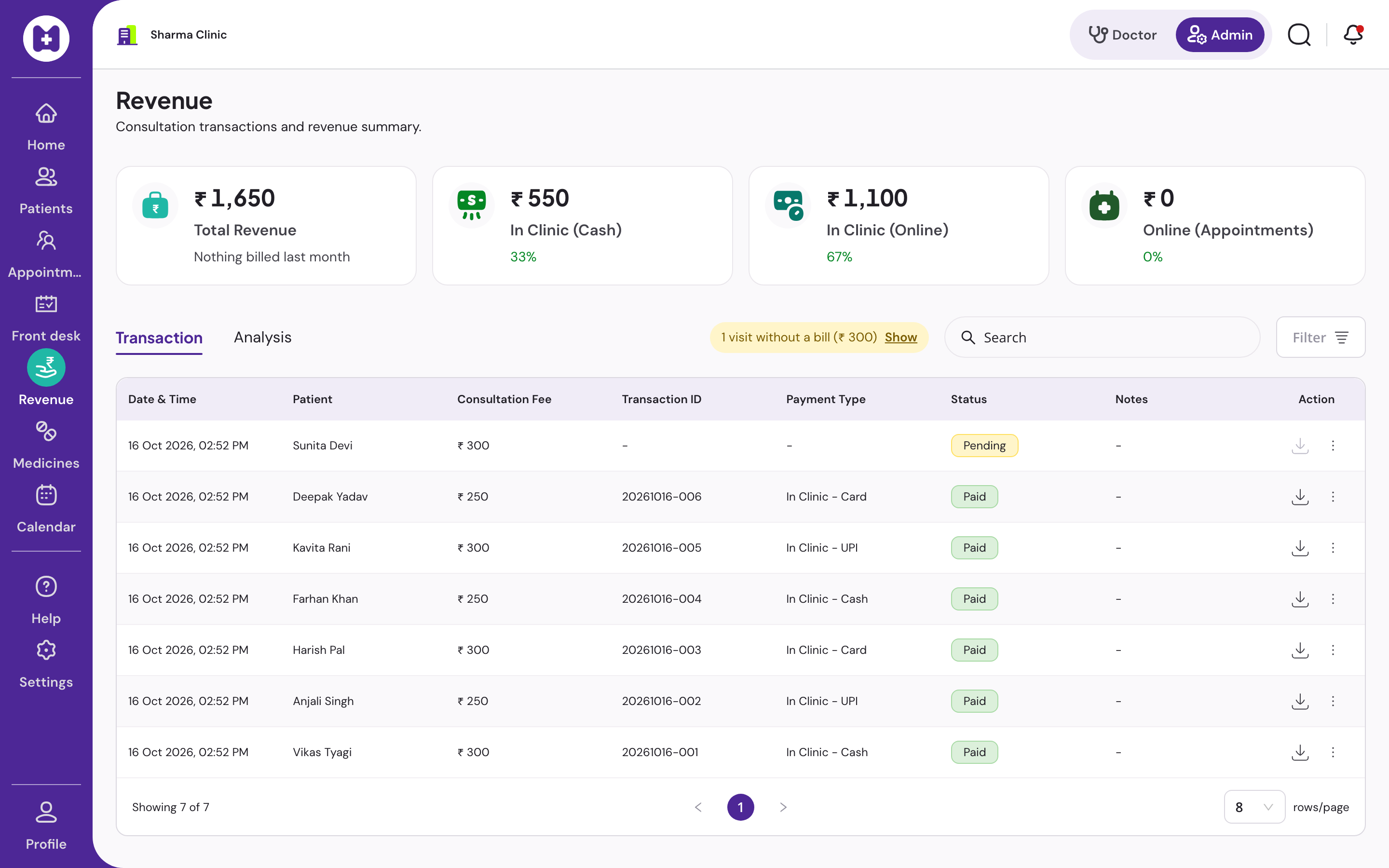Download the receipt for Kavita Rani
The image size is (1389, 868).
tap(1300, 548)
